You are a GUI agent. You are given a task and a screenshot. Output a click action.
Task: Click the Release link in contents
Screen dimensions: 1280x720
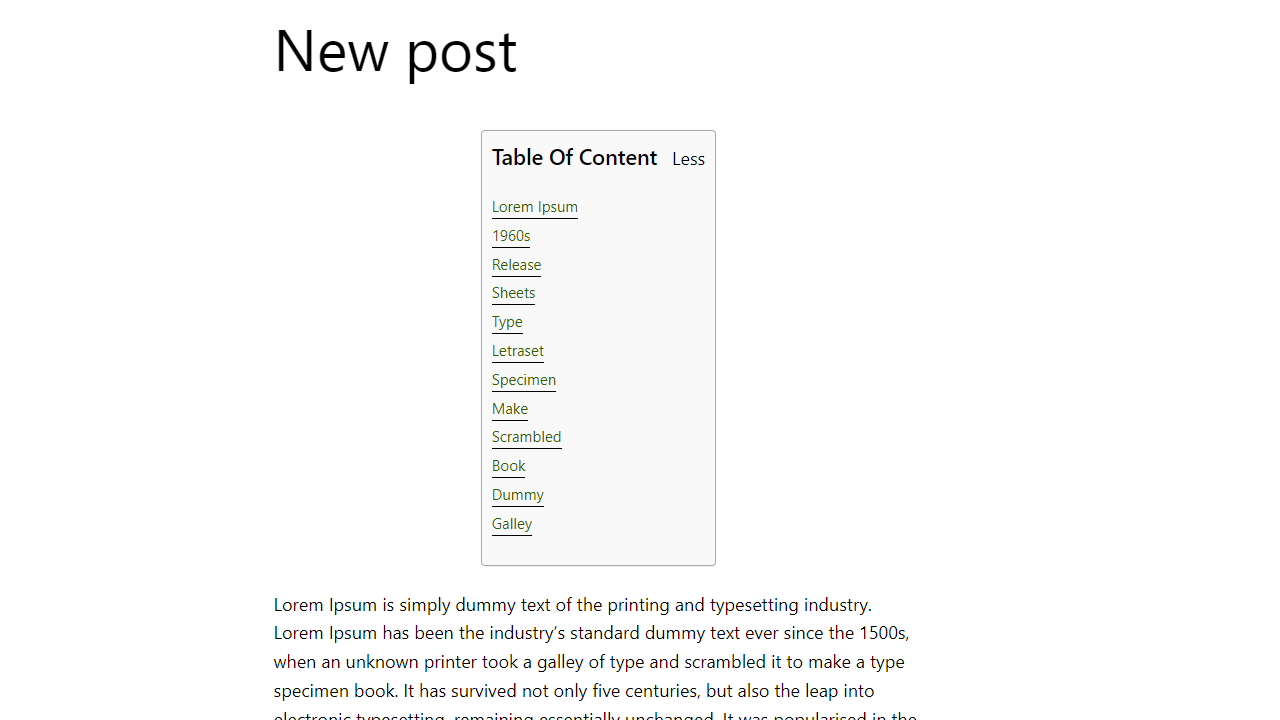516,265
